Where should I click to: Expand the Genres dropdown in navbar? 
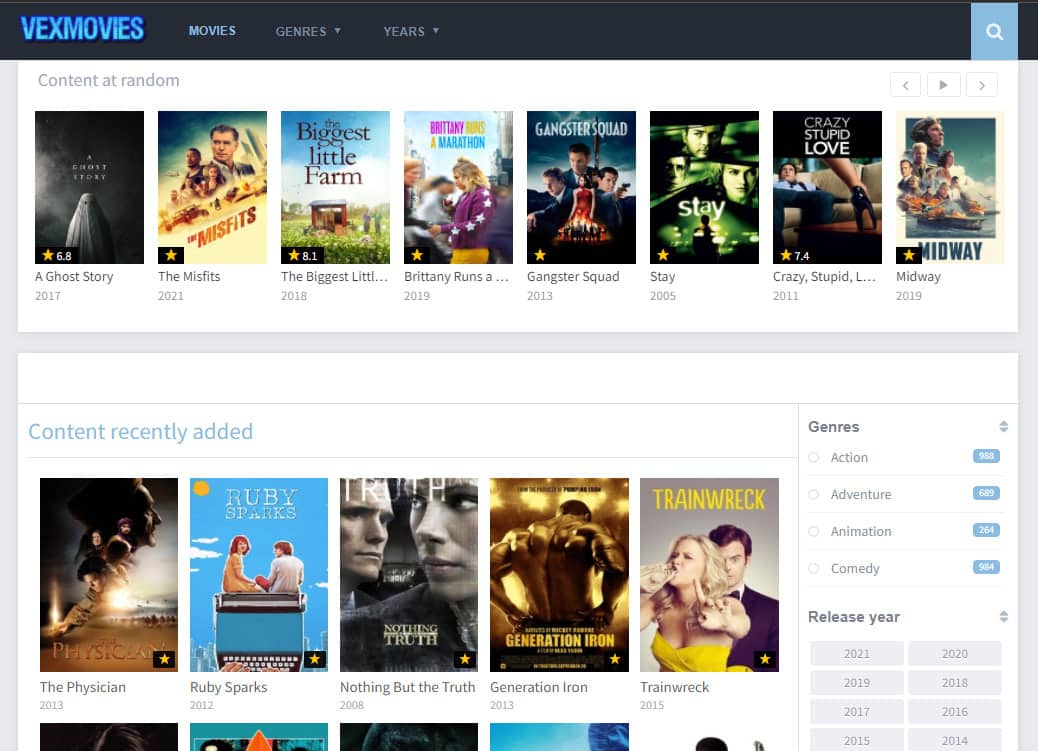[x=308, y=31]
